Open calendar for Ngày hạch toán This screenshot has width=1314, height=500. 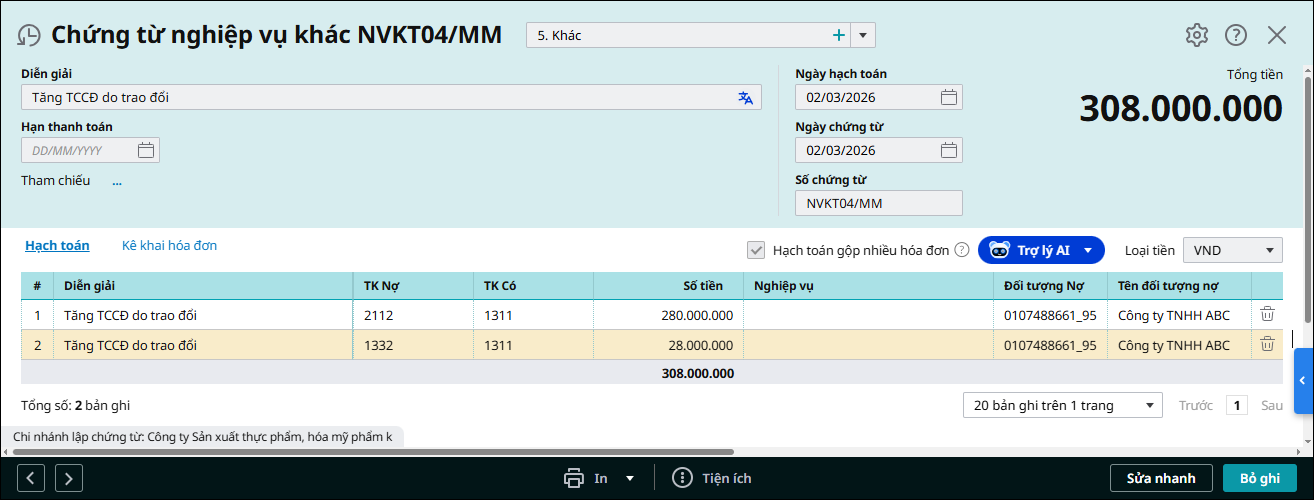[x=949, y=97]
